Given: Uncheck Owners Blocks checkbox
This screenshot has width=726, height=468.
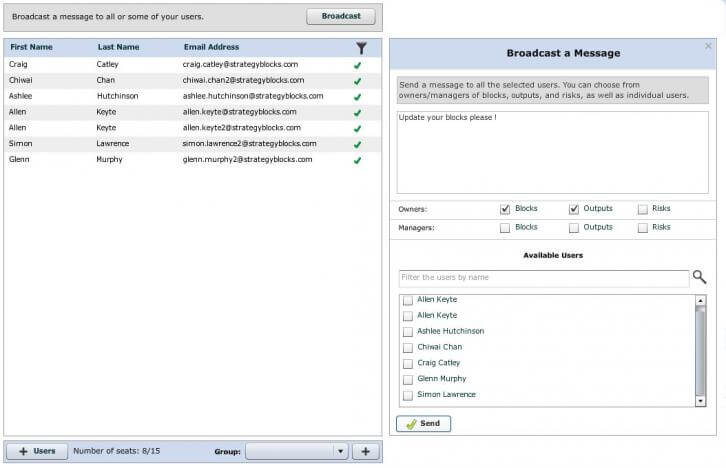Looking at the screenshot, I should click(x=505, y=209).
